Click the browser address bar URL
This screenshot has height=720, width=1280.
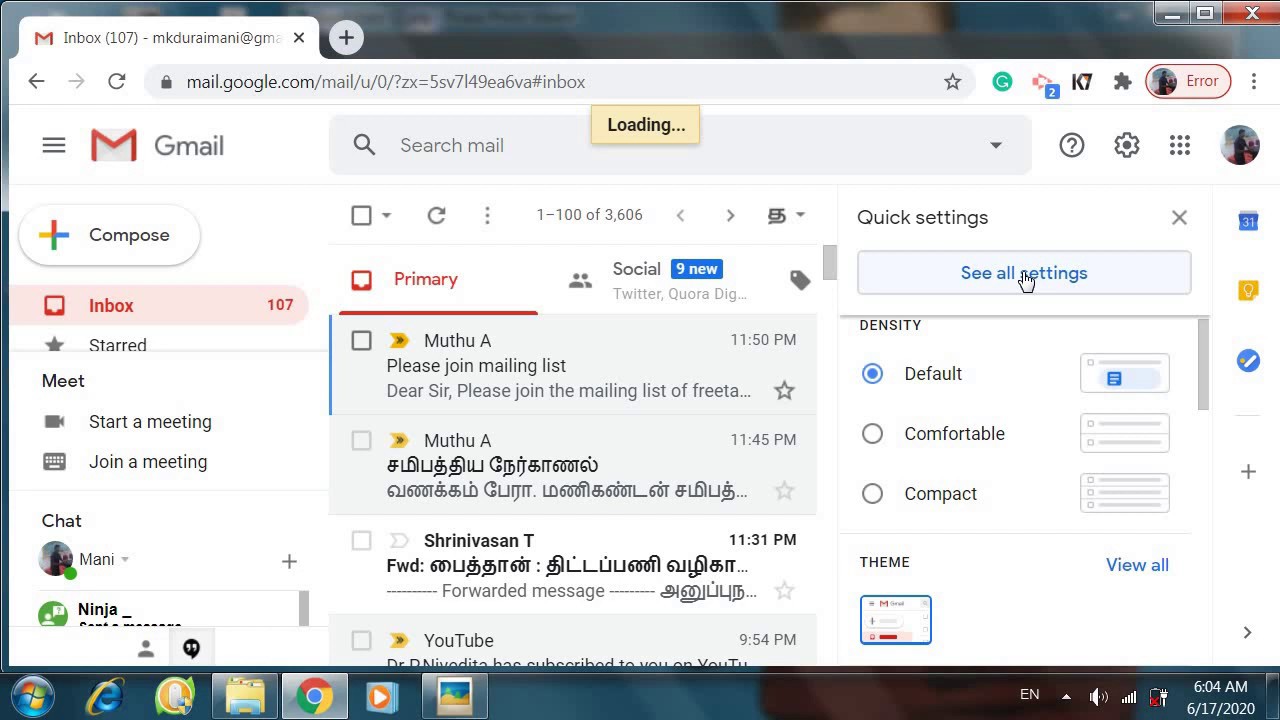[x=386, y=82]
